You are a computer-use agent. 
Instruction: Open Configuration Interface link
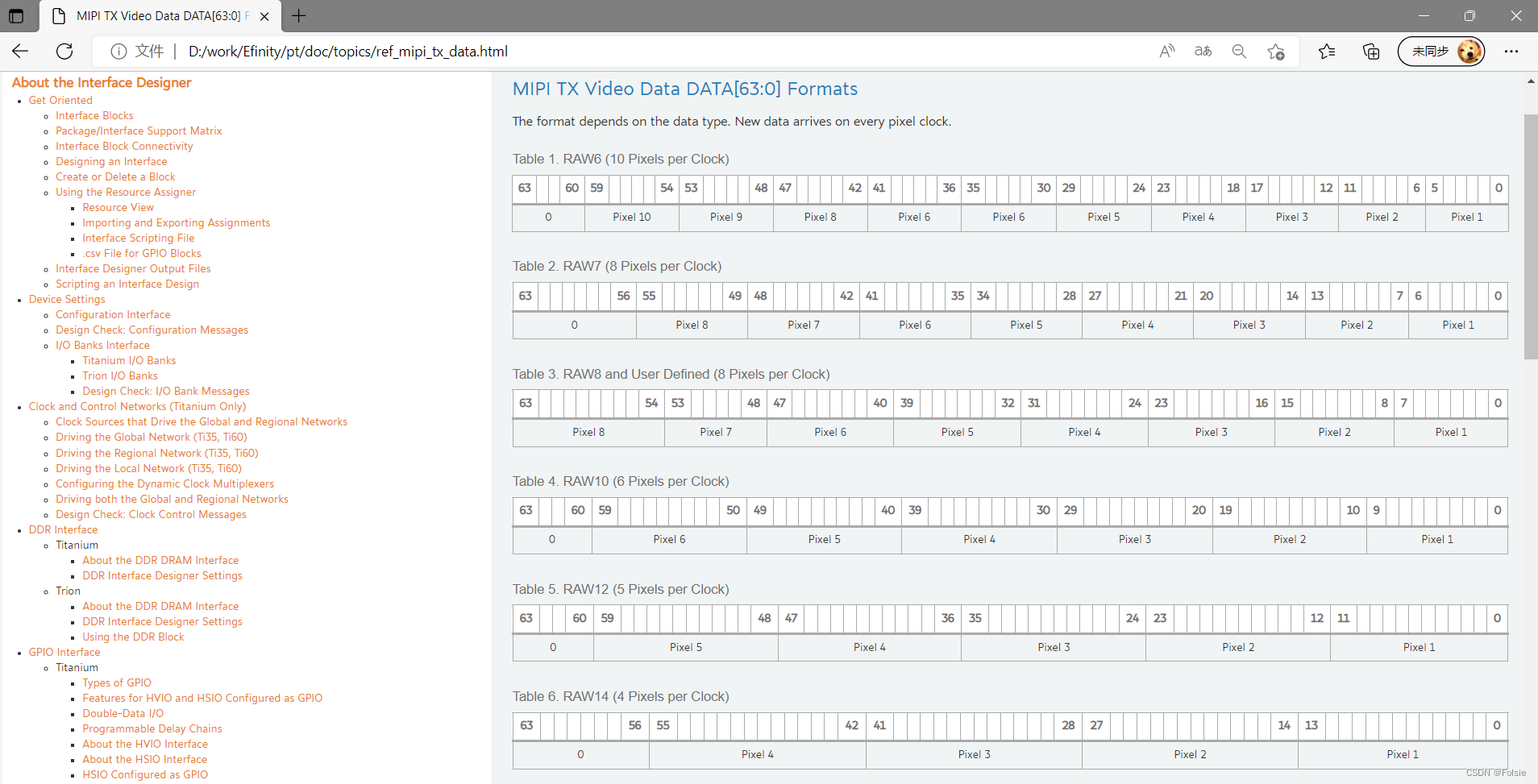click(x=113, y=314)
